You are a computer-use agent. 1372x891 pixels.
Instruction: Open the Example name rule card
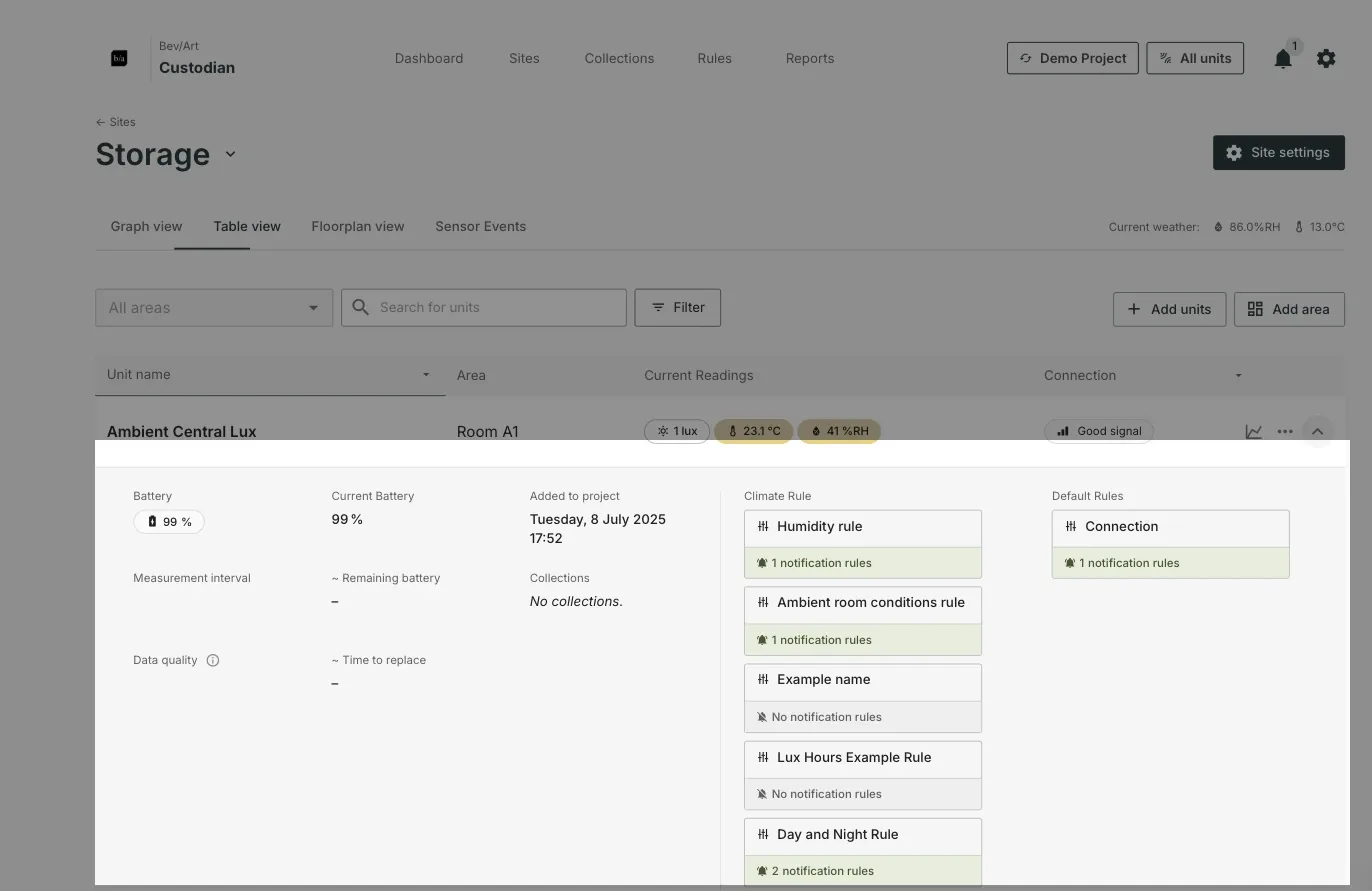pos(863,698)
